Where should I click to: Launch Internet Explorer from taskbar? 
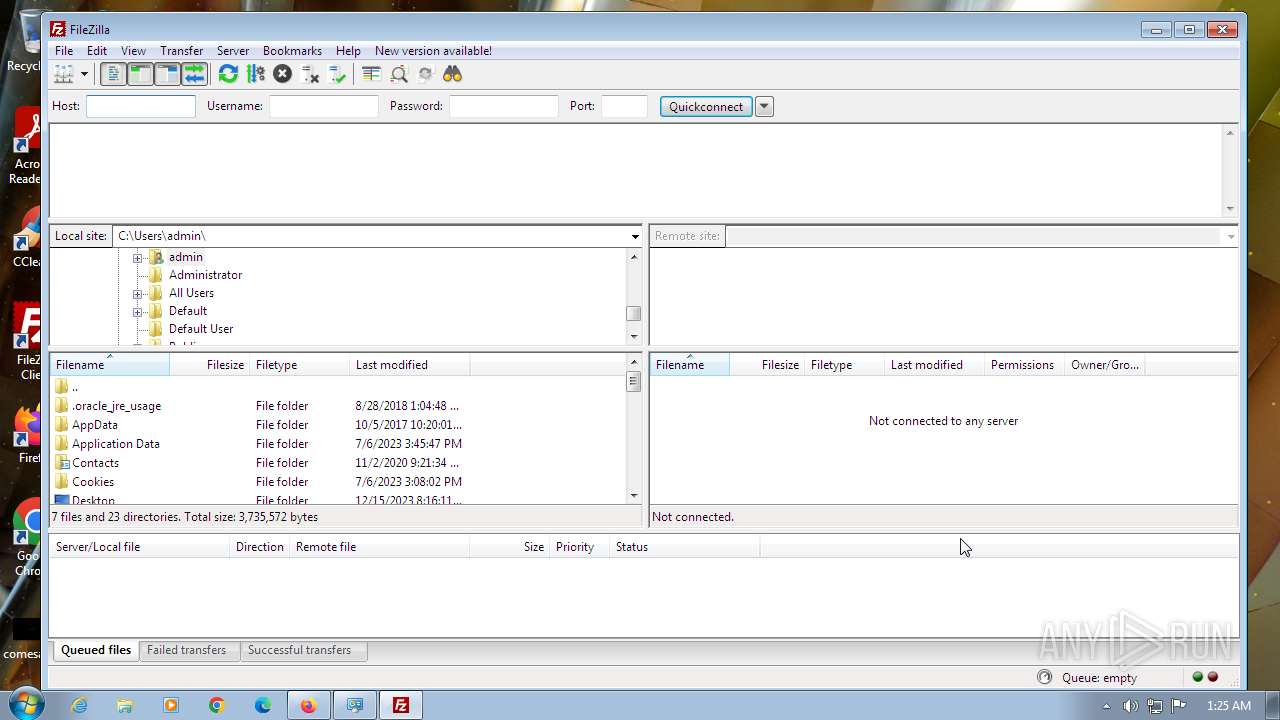click(79, 705)
